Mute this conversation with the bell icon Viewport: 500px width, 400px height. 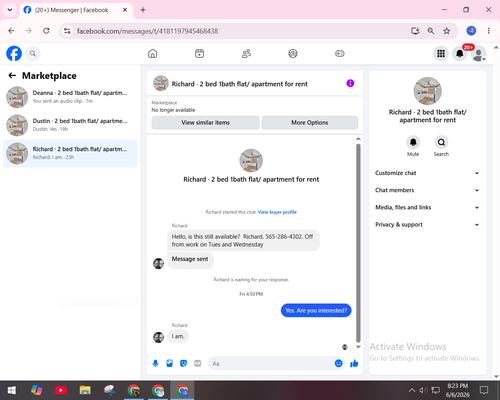[413, 142]
